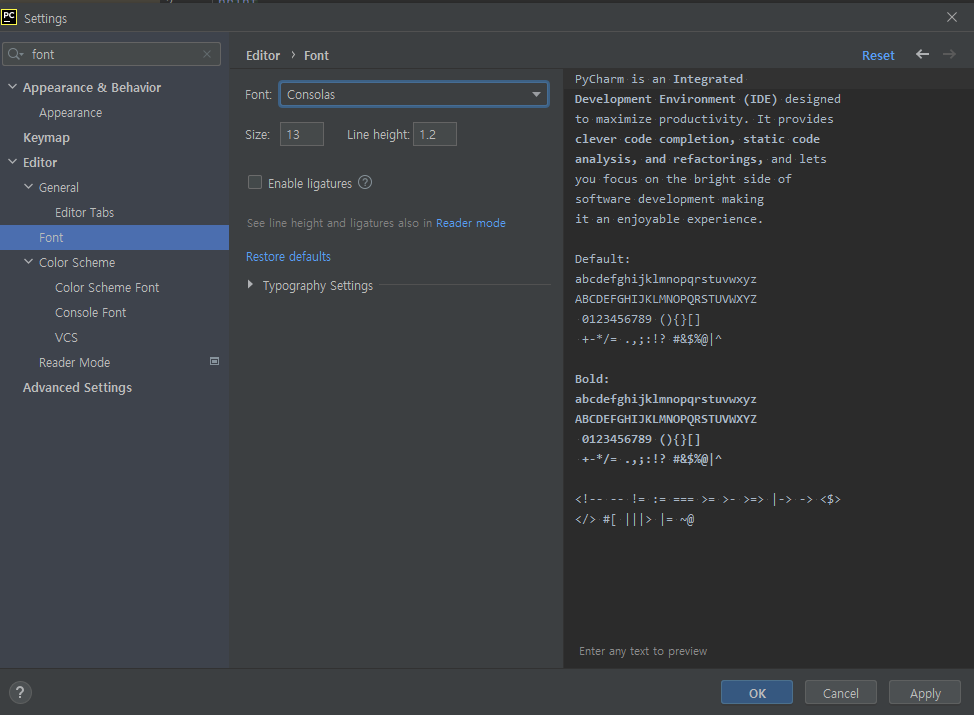The width and height of the screenshot is (974, 715).
Task: Click the 'Bold:' label in preview
Action: [591, 379]
